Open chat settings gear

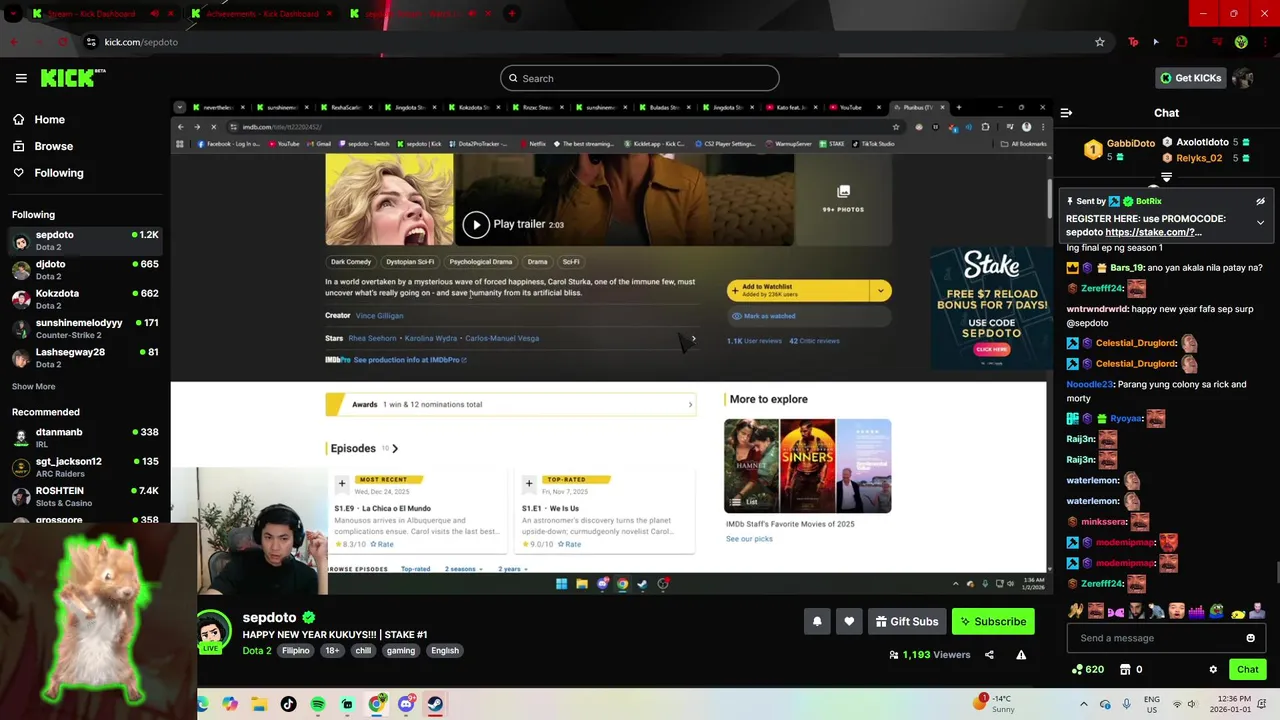coord(1213,669)
